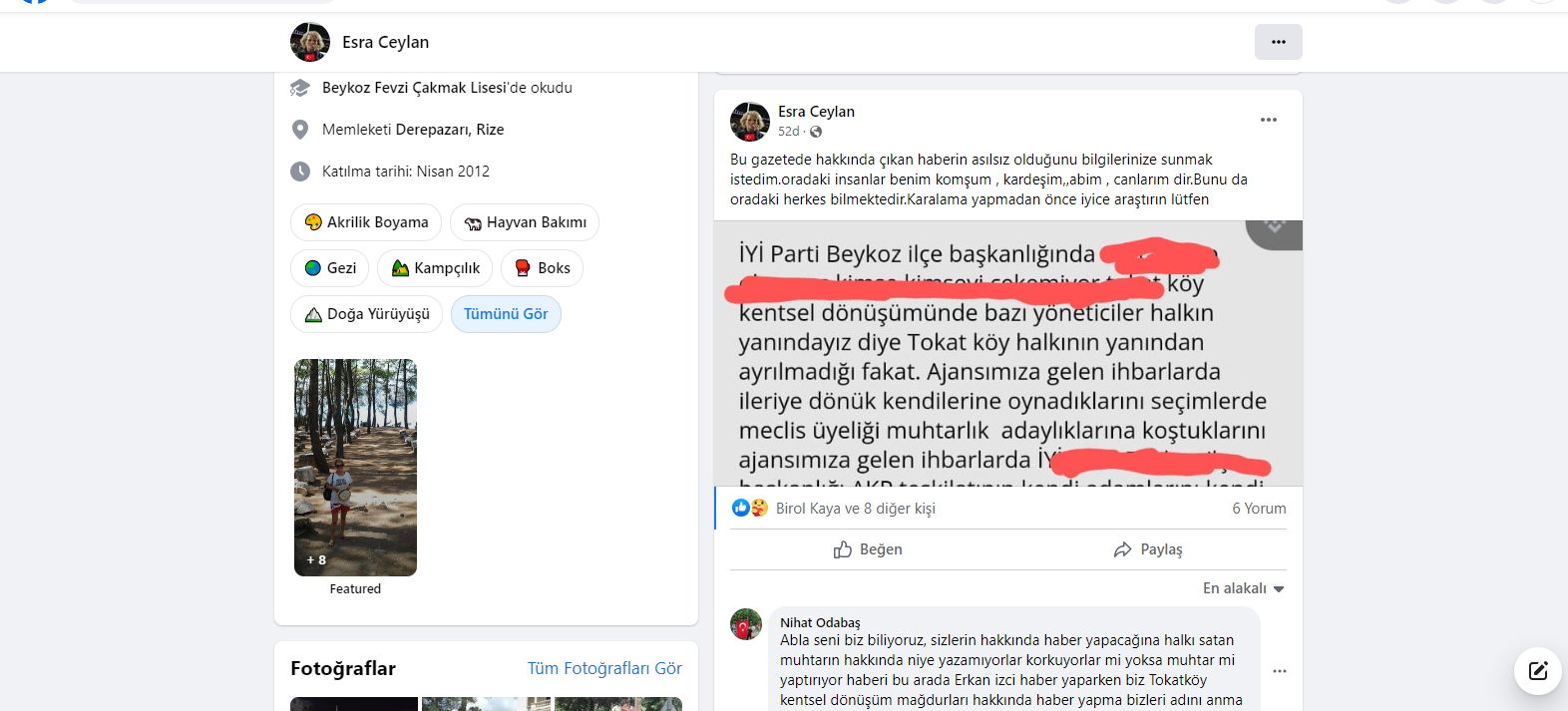Open the news screenshot image in post

pyautogui.click(x=1008, y=353)
